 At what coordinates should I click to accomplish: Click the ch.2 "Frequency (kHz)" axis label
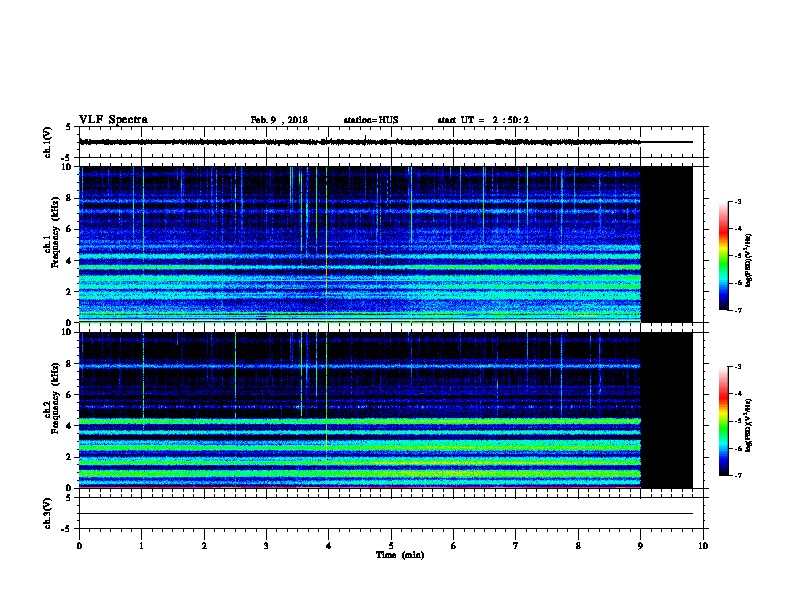55,398
